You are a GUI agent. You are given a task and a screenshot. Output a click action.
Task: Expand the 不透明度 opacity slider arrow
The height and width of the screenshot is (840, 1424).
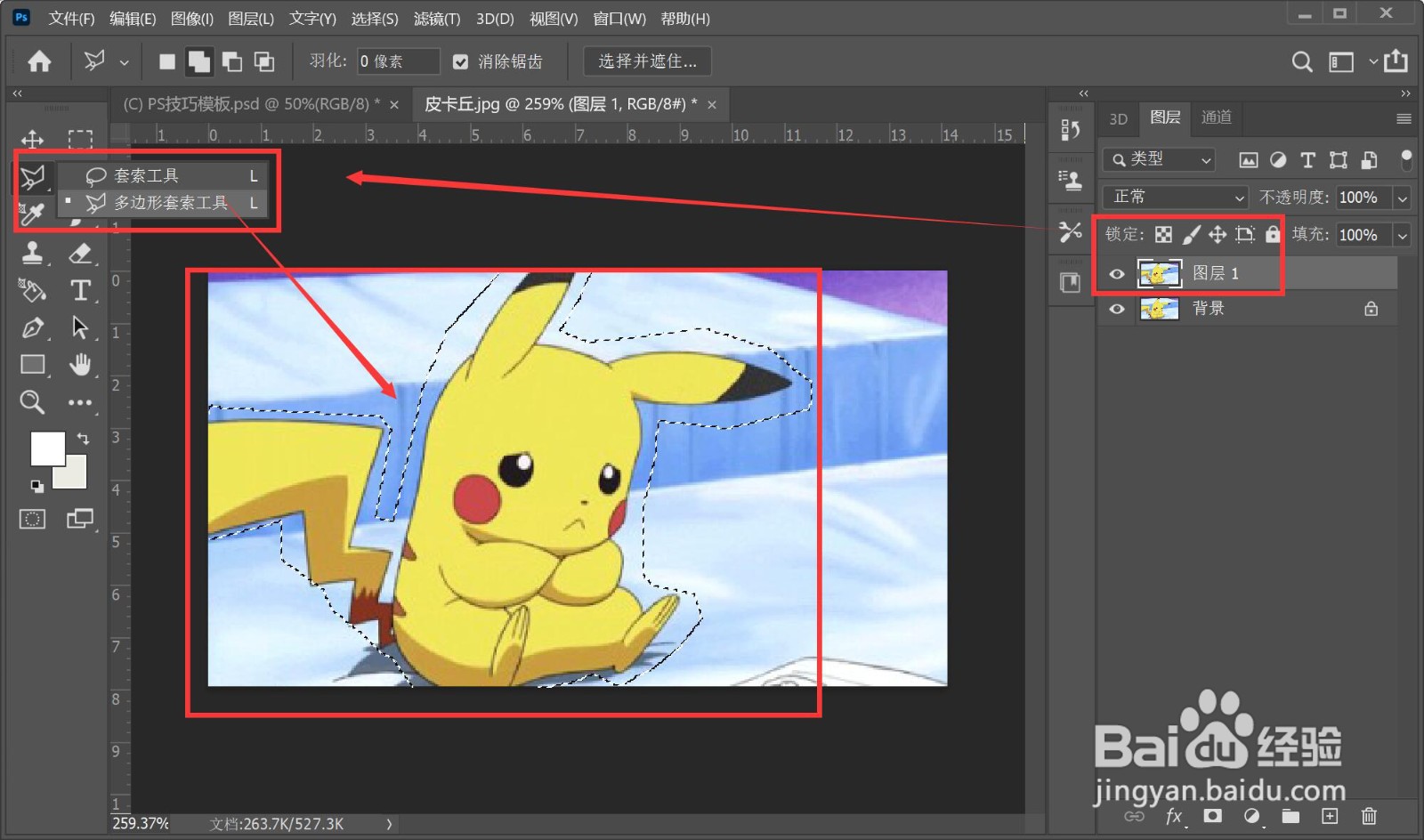point(1403,198)
